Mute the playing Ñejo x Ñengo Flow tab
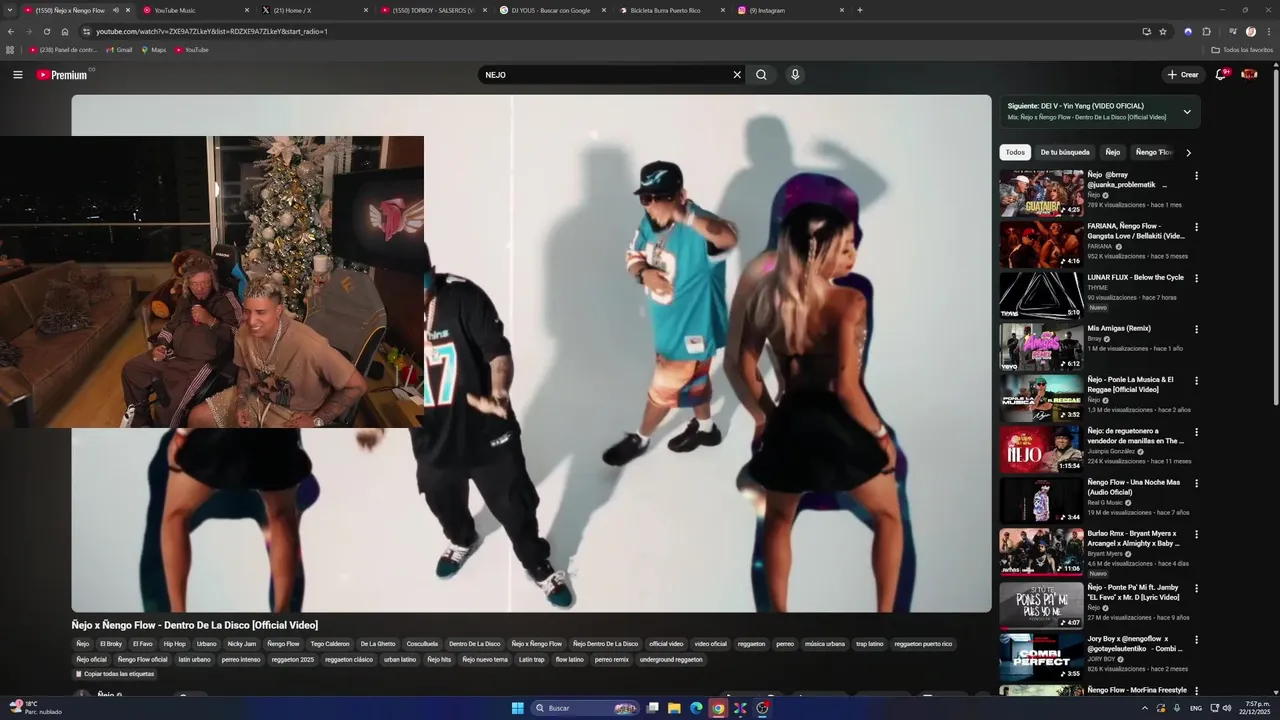 point(116,10)
